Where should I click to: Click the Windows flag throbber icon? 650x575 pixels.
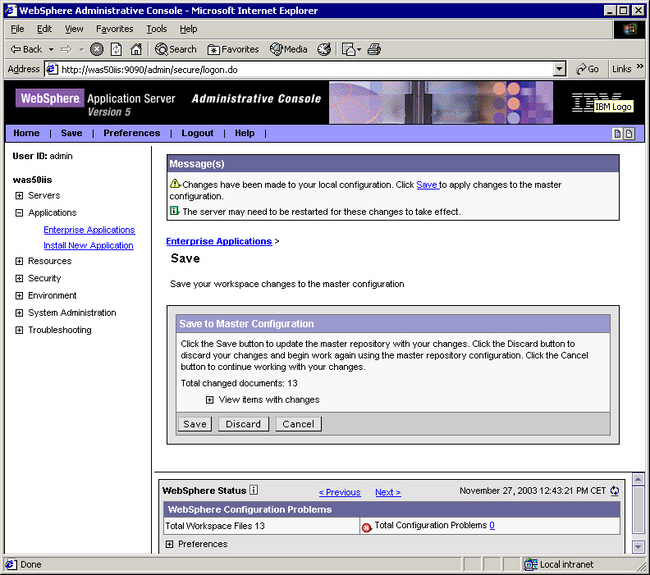click(x=630, y=29)
